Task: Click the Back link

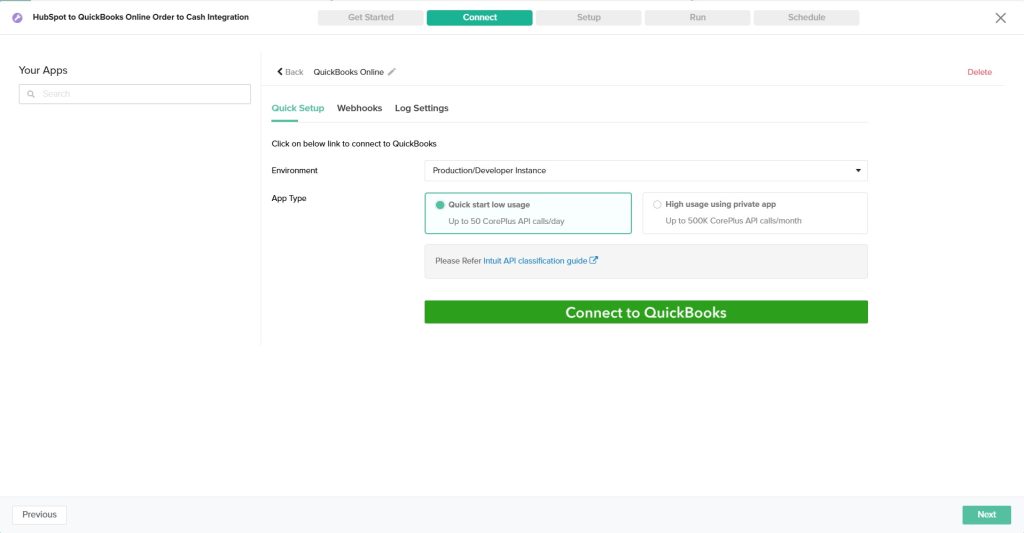Action: coord(290,72)
